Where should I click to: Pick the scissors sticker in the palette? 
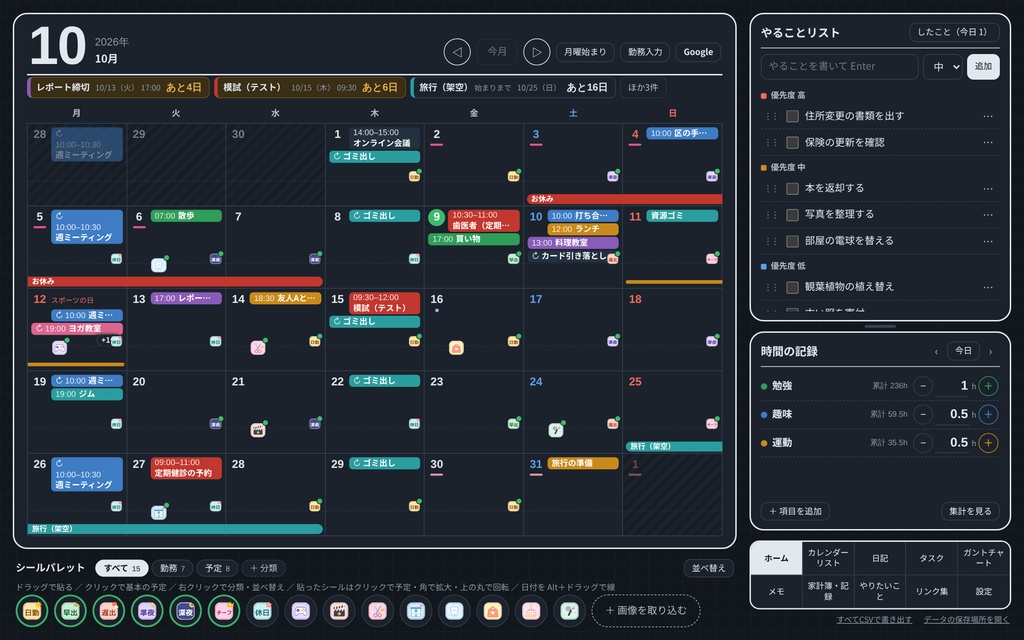point(377,612)
